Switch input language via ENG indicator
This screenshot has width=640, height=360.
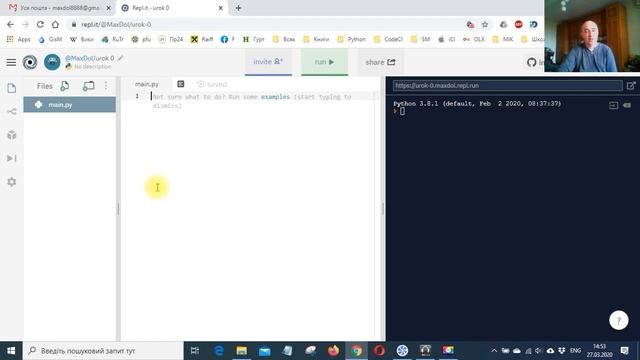575,351
